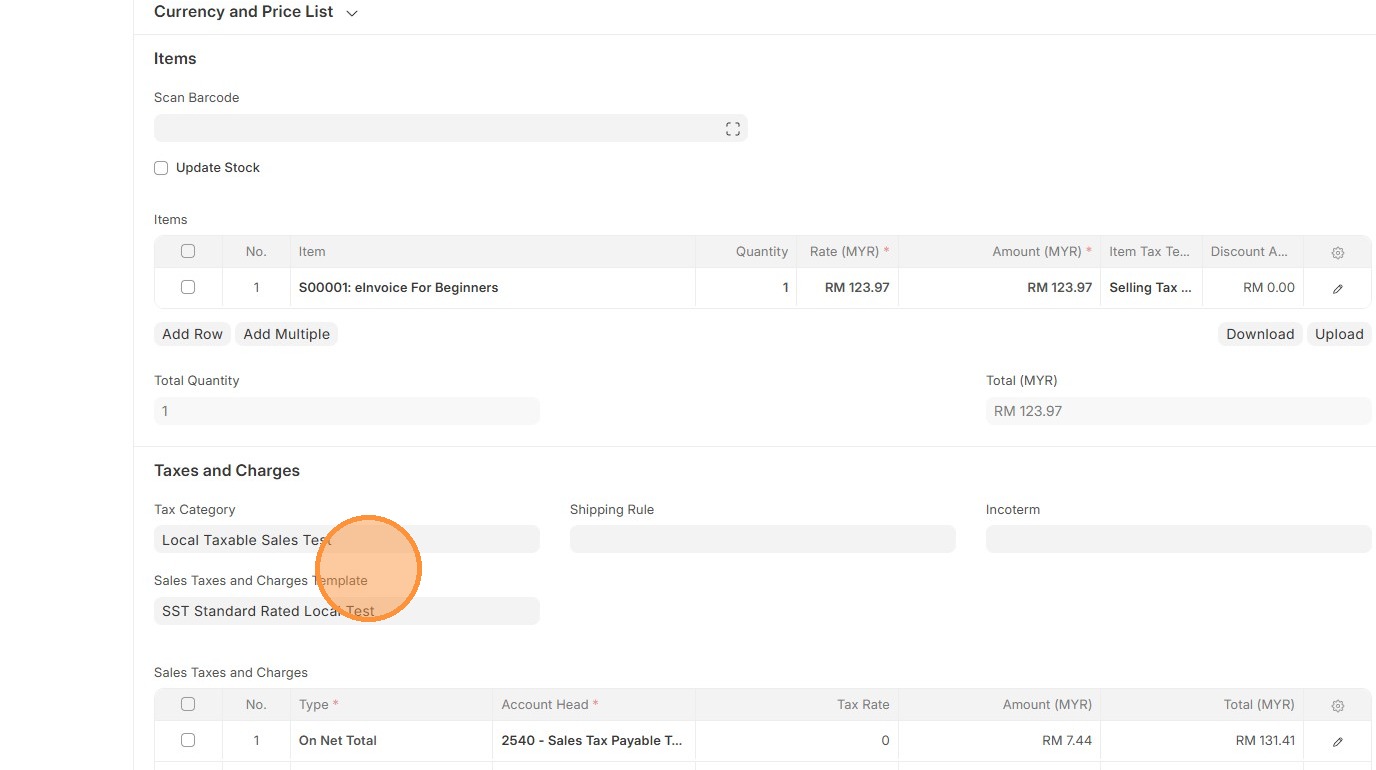Image resolution: width=1376 pixels, height=770 pixels.
Task: Click the Upload button
Action: coord(1338,334)
